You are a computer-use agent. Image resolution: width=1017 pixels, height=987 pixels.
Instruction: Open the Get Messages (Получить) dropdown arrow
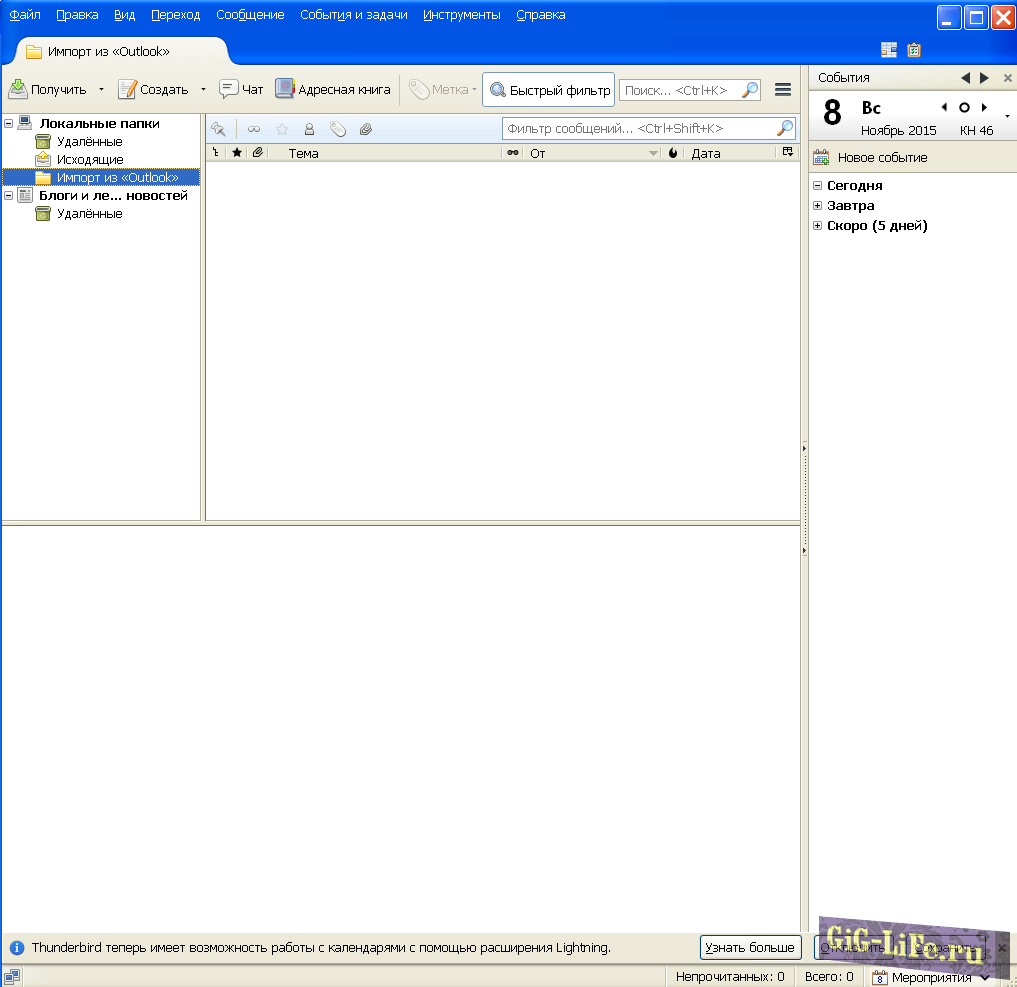101,90
